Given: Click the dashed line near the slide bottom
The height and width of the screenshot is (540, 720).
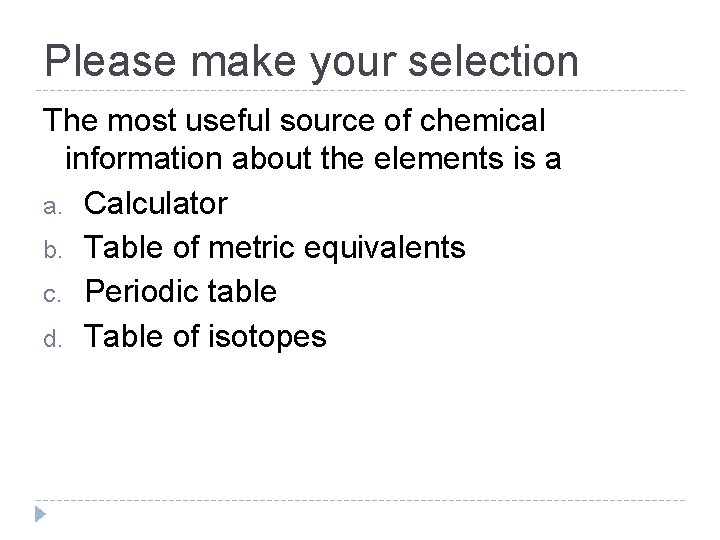Looking at the screenshot, I should (360, 500).
